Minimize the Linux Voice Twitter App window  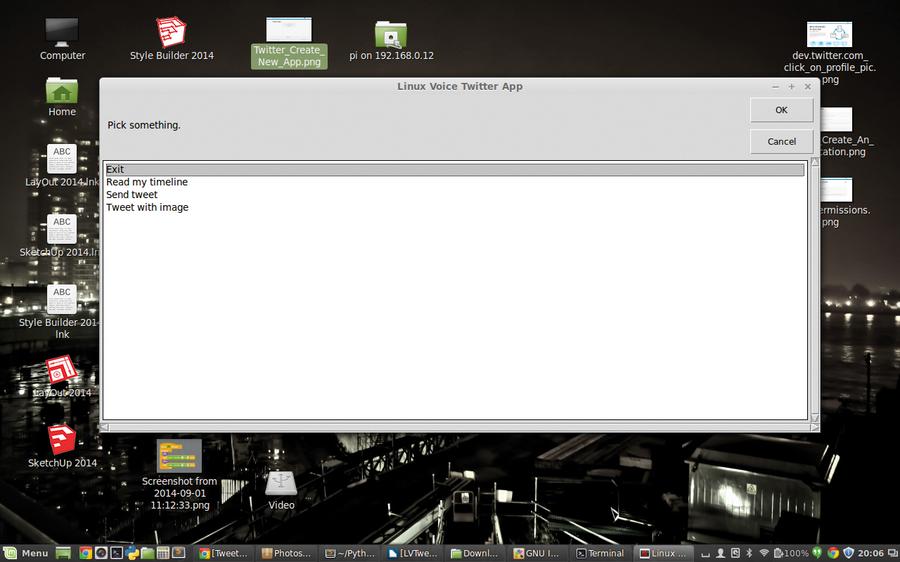click(x=775, y=87)
